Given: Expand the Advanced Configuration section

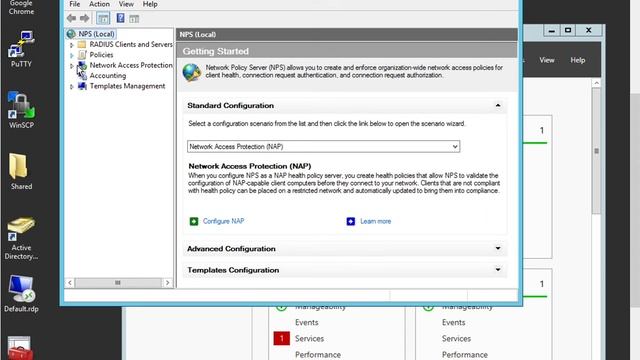Looking at the screenshot, I should pyautogui.click(x=498, y=249).
